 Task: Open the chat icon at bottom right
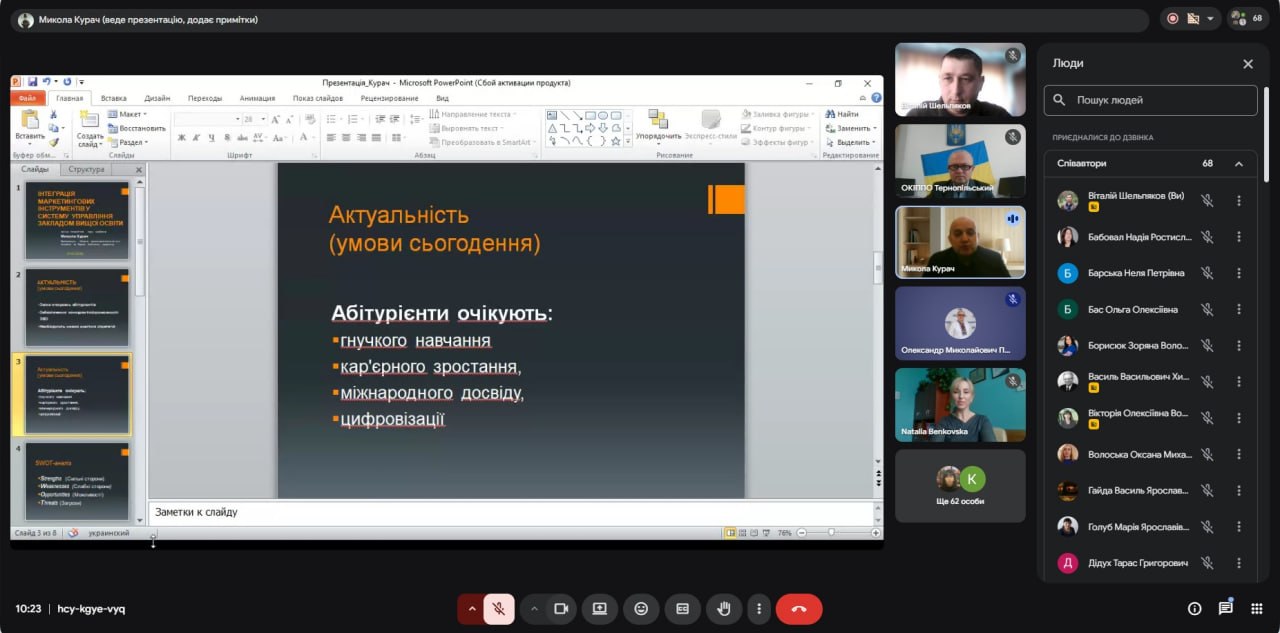(x=1225, y=608)
